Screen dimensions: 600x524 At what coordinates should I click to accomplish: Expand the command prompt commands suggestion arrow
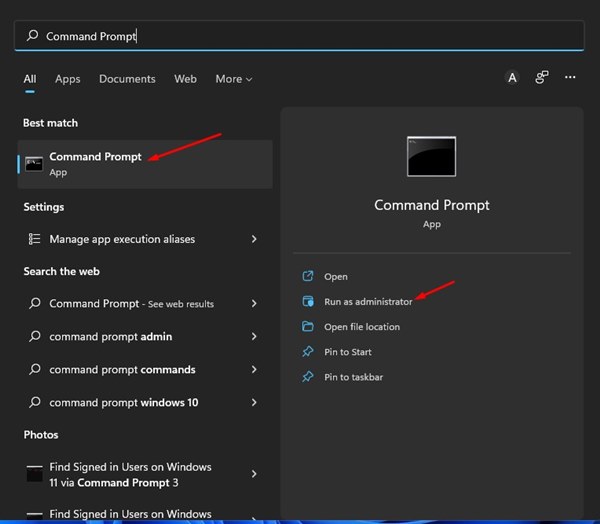(254, 370)
